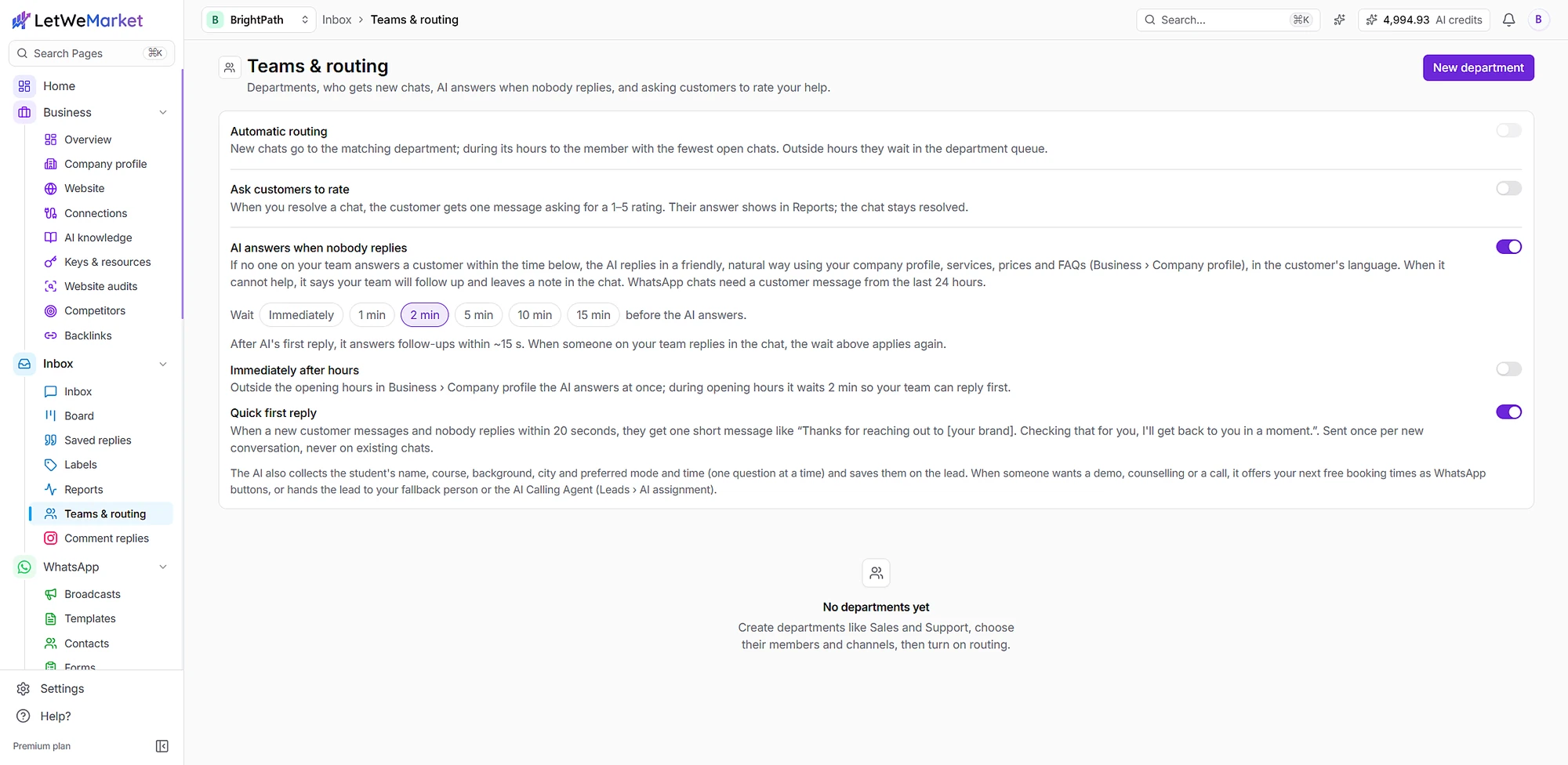Click the Connections icon in sidebar
Screen dimensions: 1568x765
(x=51, y=213)
